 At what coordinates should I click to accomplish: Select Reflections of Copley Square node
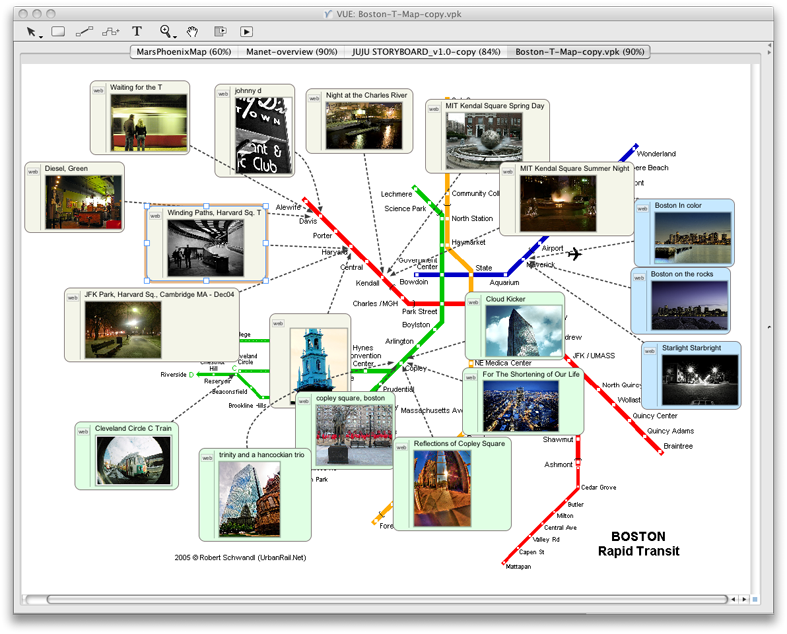coord(452,484)
